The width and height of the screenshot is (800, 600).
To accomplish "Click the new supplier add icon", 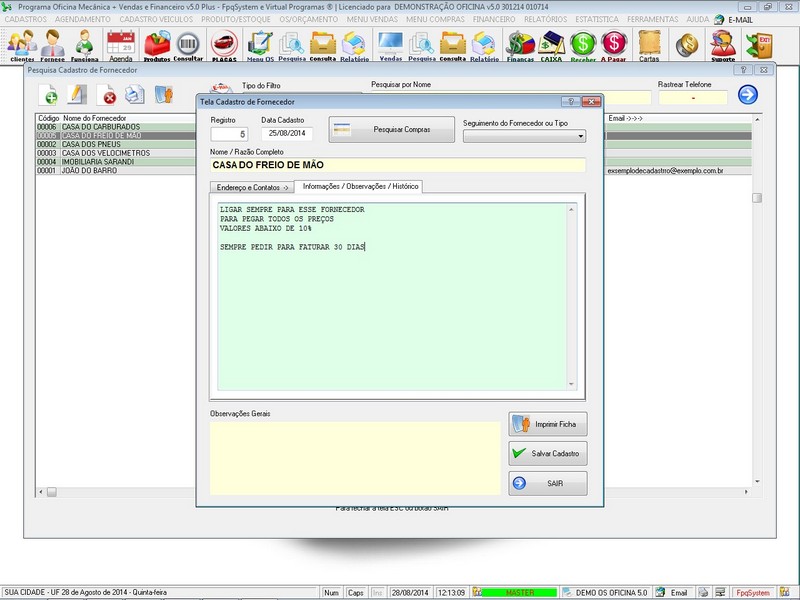I will (x=48, y=95).
